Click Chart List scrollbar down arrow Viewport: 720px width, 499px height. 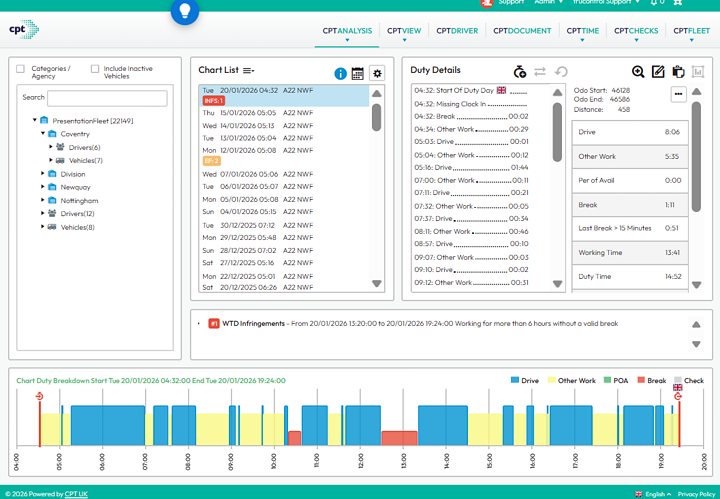(x=377, y=284)
